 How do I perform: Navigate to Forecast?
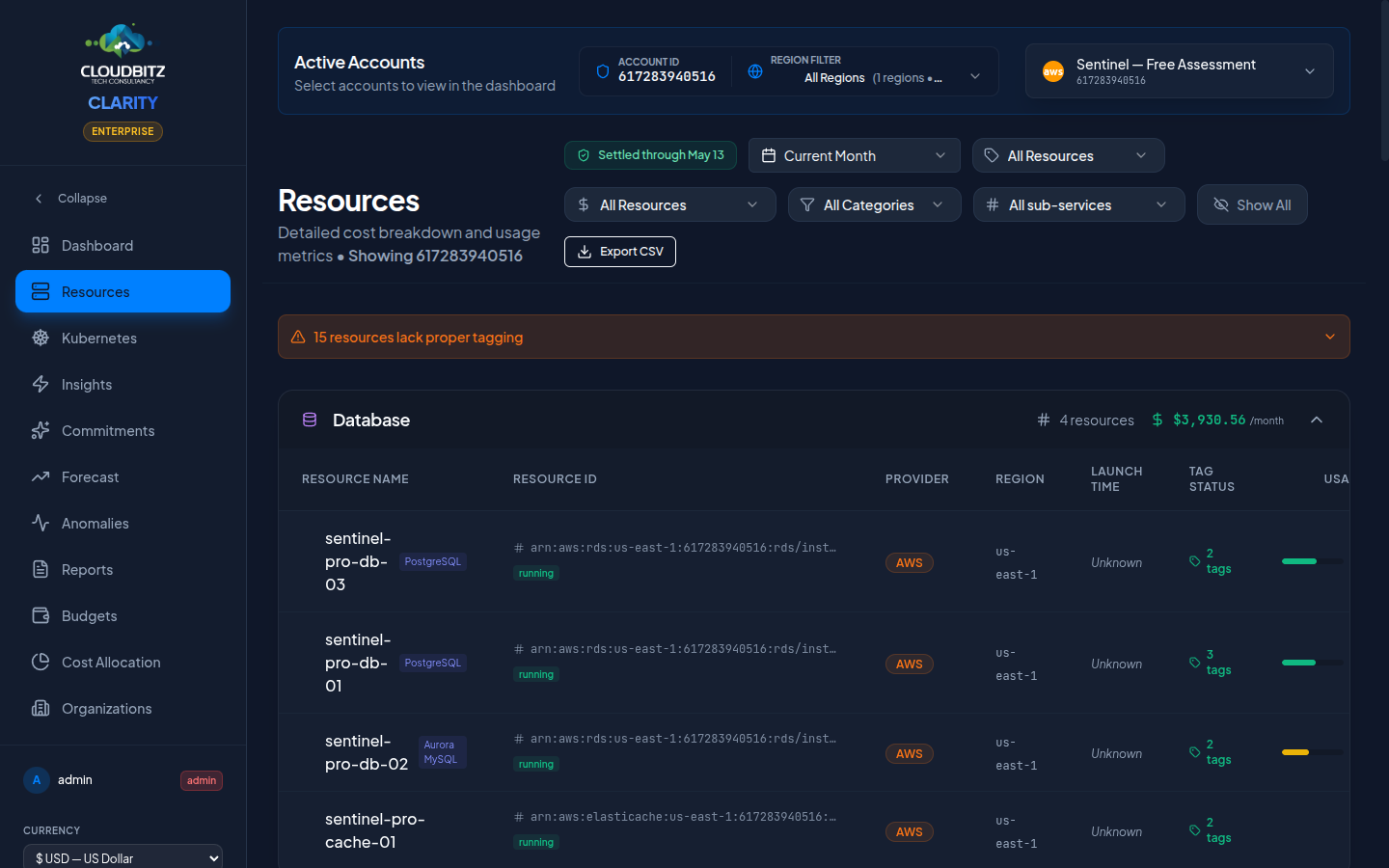coord(123,476)
